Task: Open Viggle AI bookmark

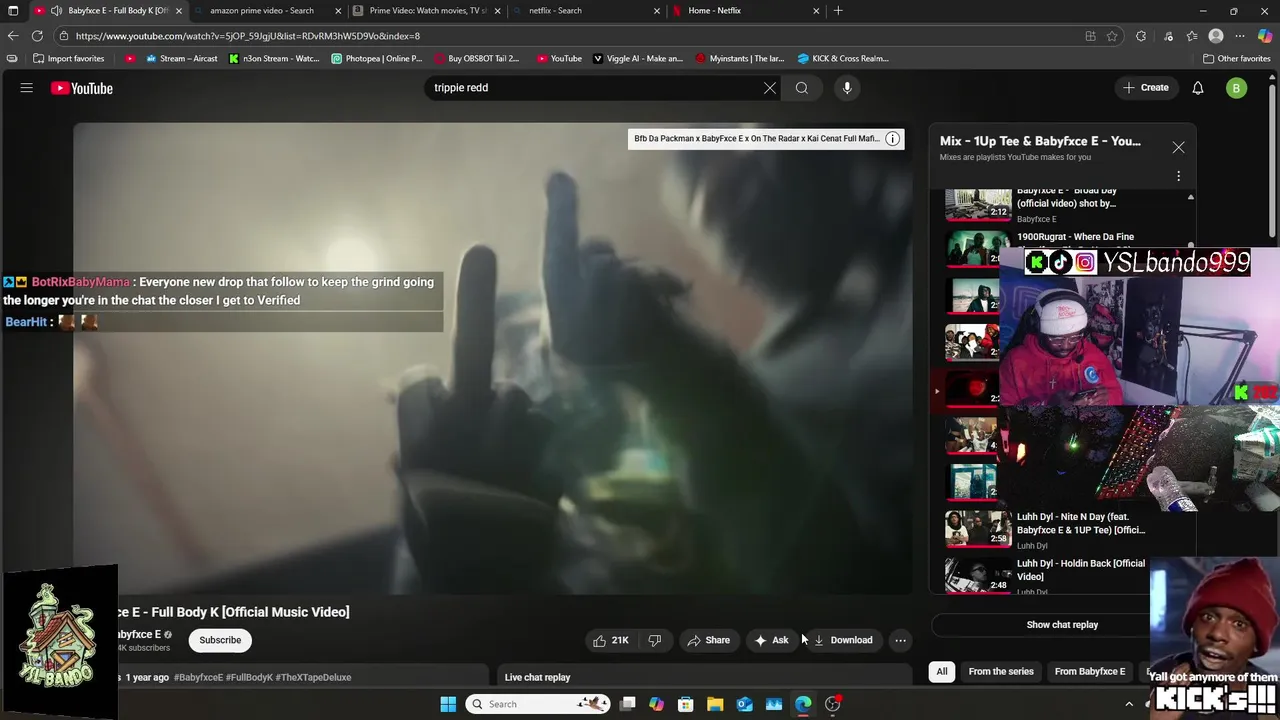Action: (638, 59)
